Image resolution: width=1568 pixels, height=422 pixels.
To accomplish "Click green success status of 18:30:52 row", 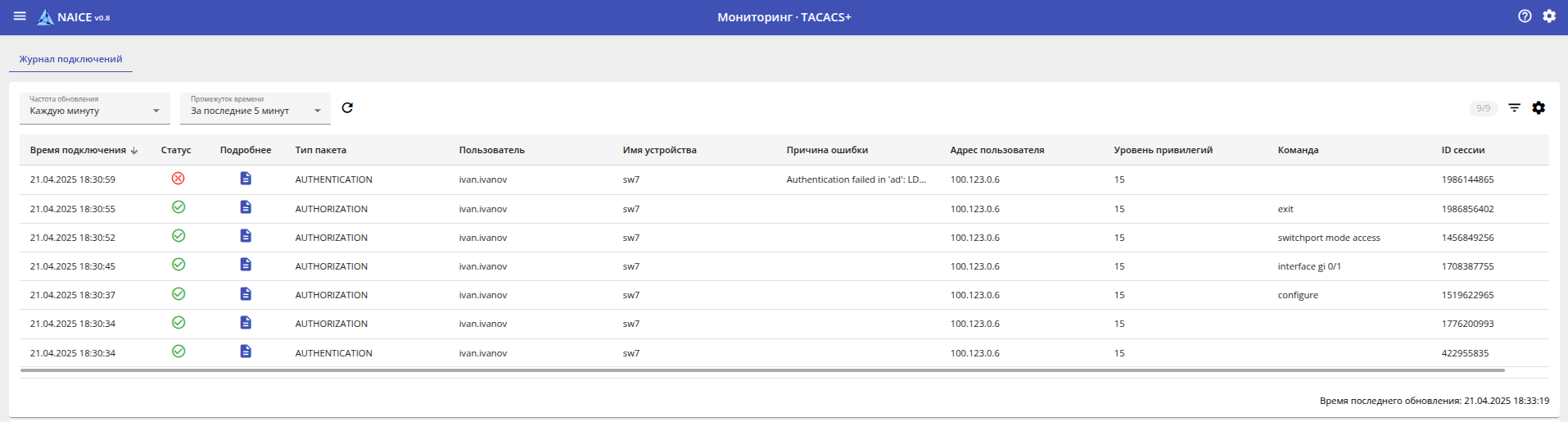I will point(178,236).
